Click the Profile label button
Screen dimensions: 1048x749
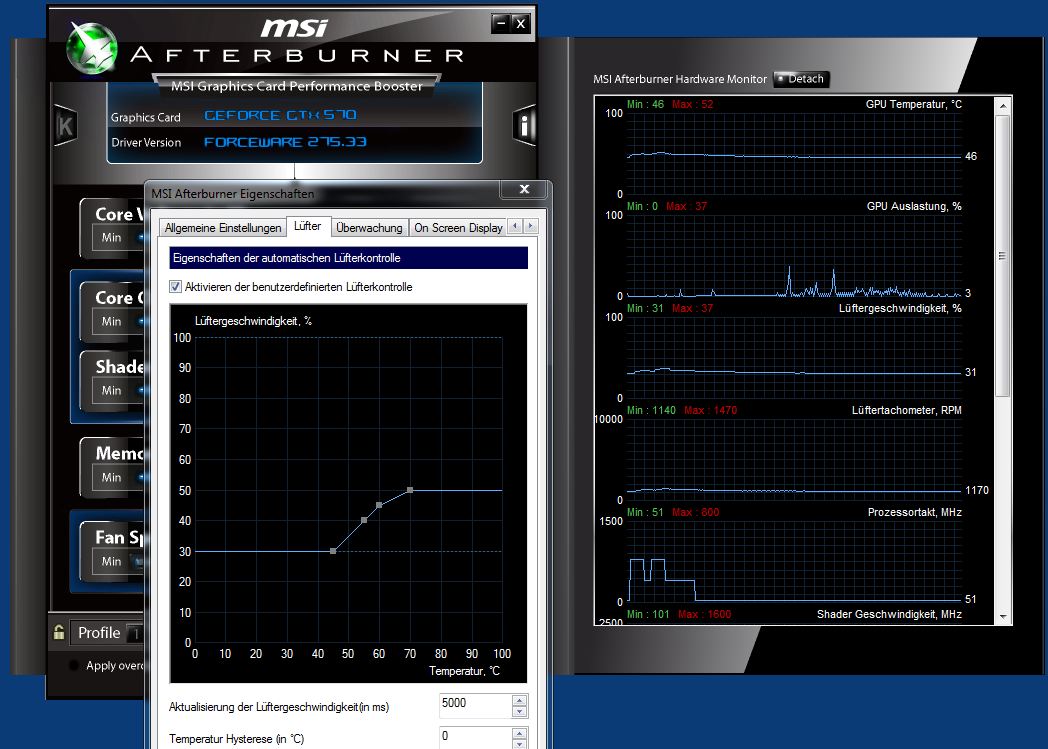(99, 633)
